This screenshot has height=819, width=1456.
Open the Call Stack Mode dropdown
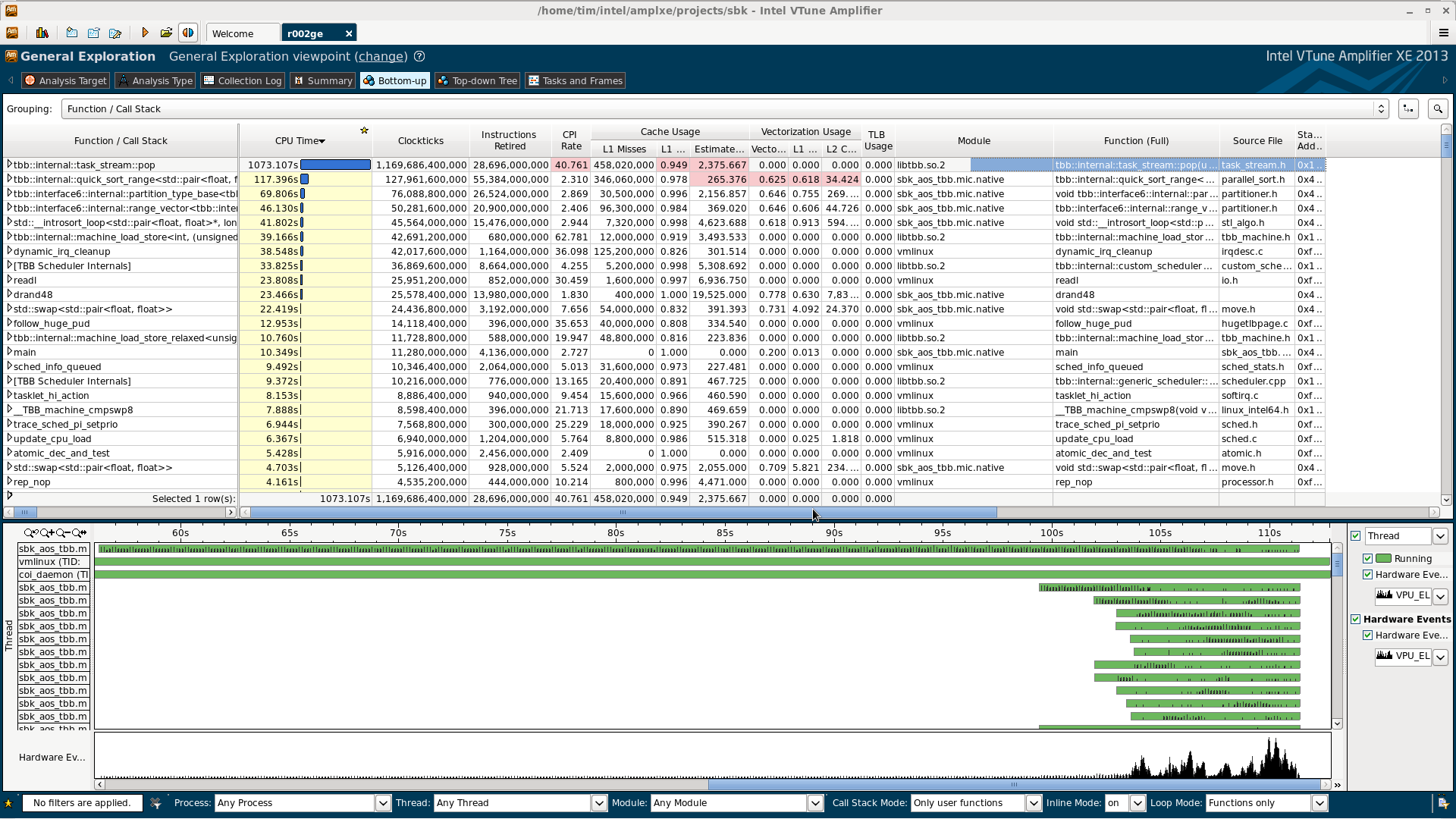pos(1033,803)
